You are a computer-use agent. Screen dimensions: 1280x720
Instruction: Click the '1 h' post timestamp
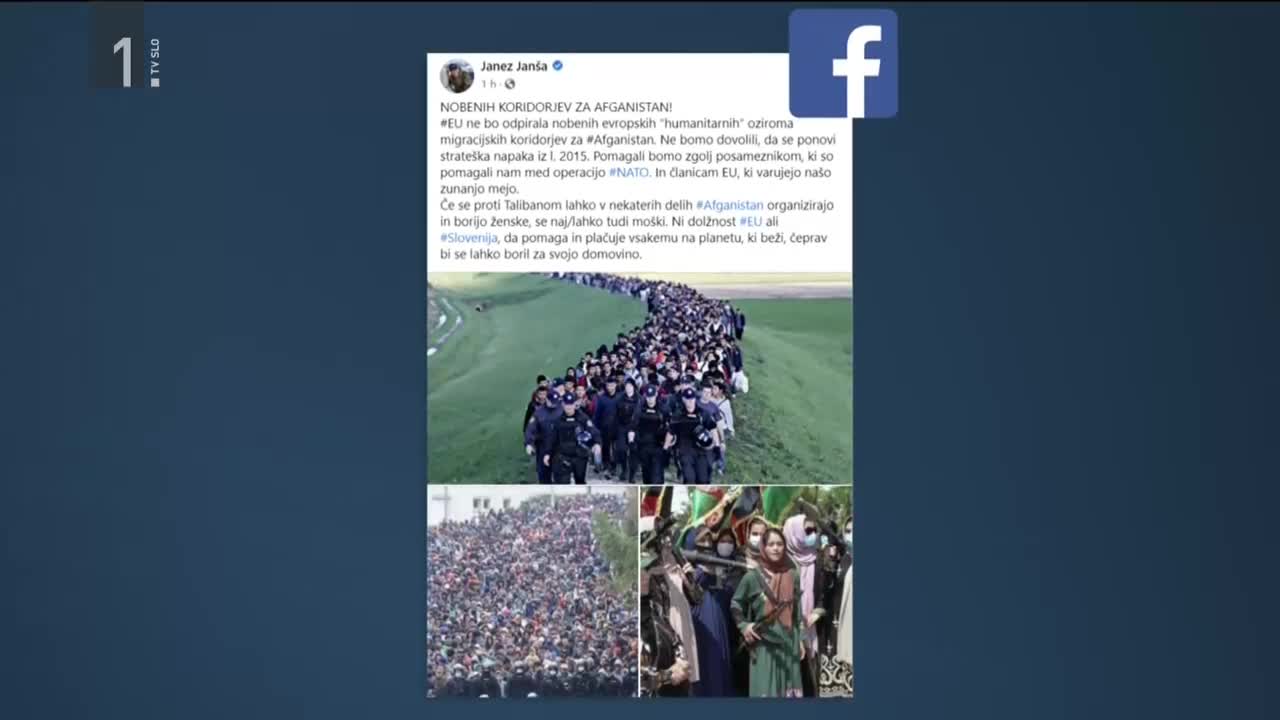pyautogui.click(x=488, y=84)
